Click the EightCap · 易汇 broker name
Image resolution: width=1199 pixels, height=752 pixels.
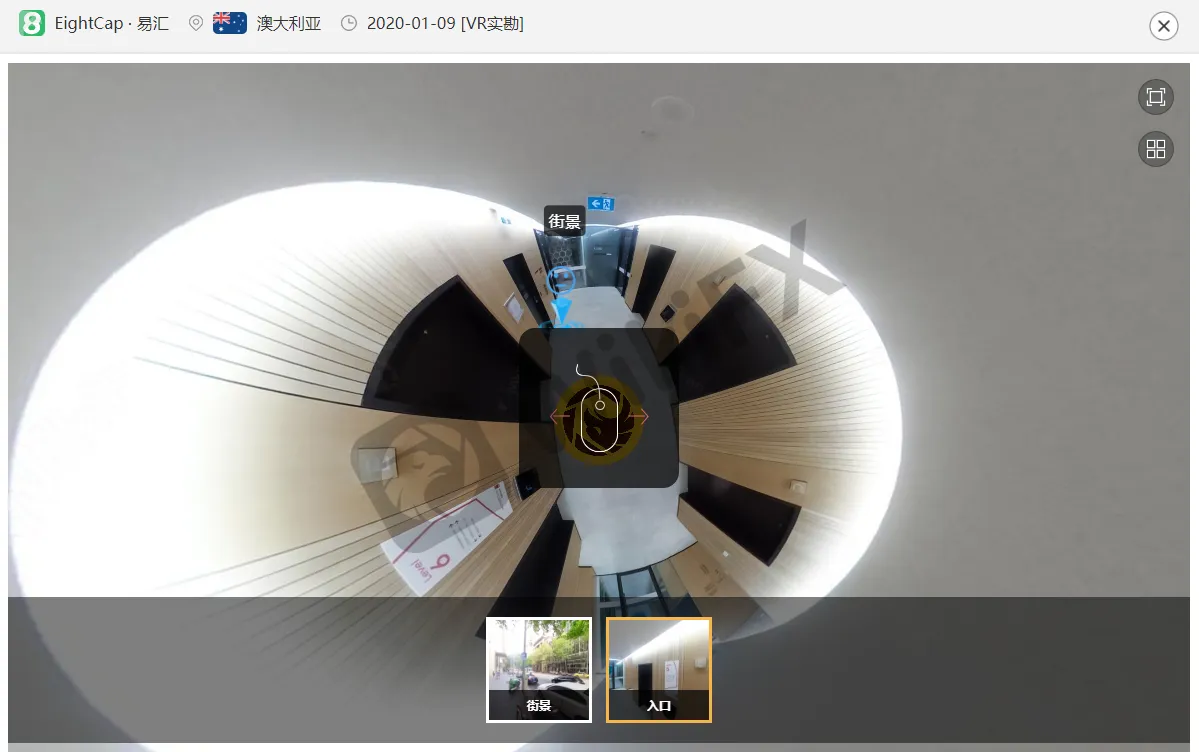click(112, 23)
